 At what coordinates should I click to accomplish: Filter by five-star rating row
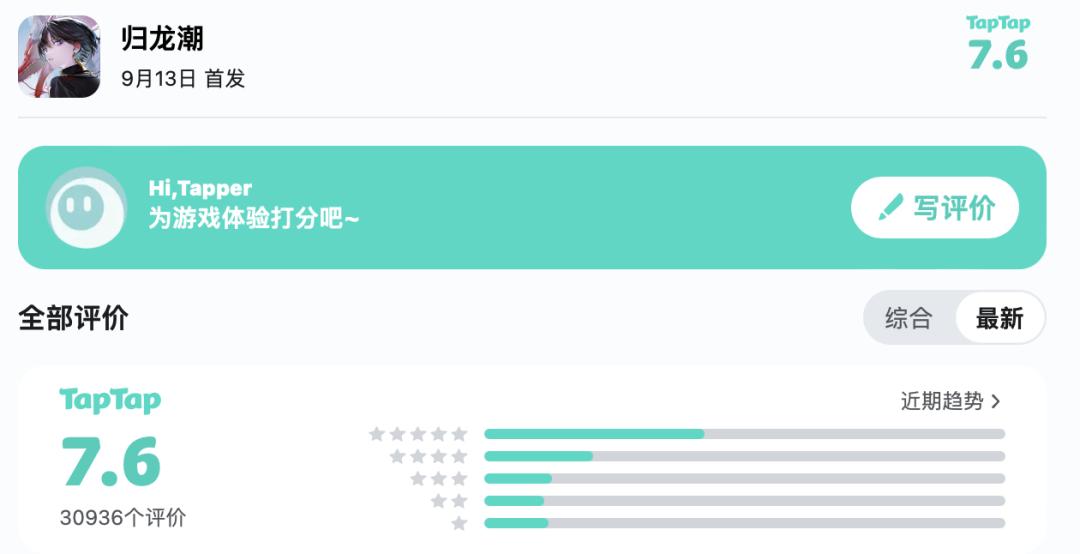687,434
